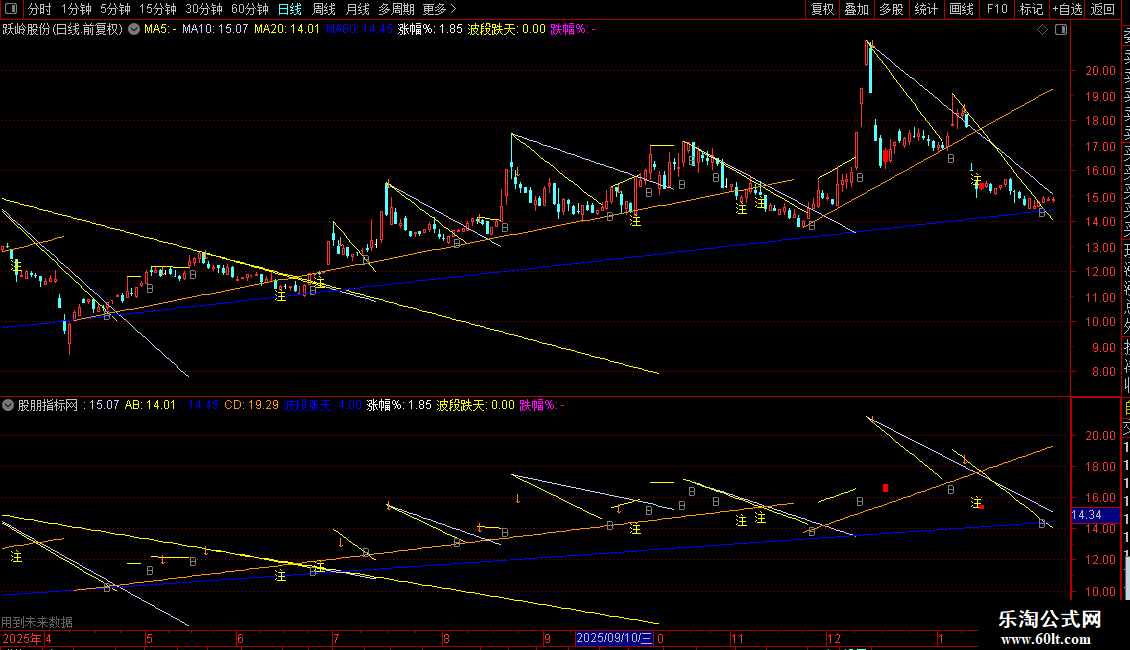Click the 标记 mark button
Viewport: 1130px width, 650px height.
coord(1031,9)
